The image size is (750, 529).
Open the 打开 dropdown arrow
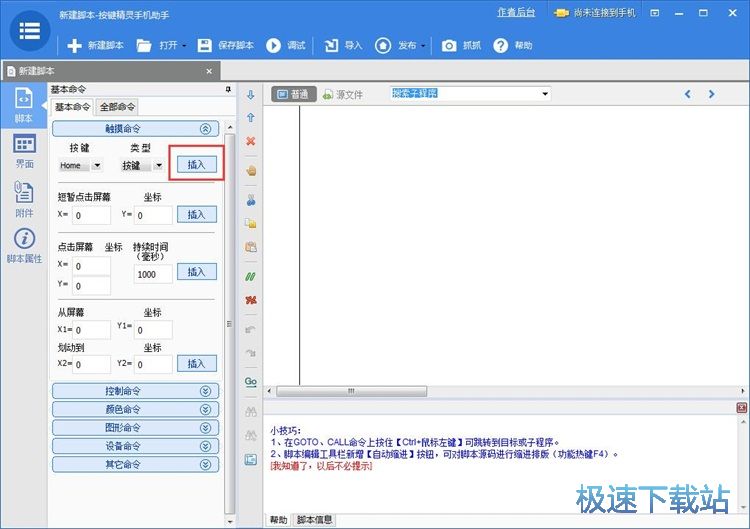[184, 46]
